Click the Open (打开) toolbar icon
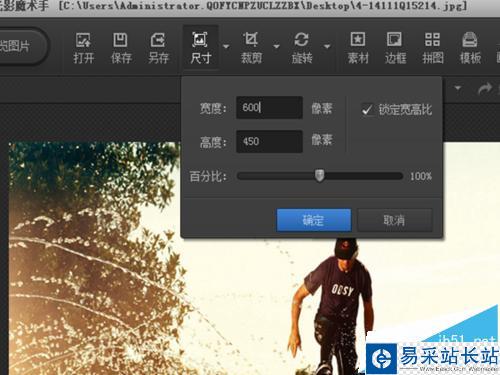 (x=83, y=48)
